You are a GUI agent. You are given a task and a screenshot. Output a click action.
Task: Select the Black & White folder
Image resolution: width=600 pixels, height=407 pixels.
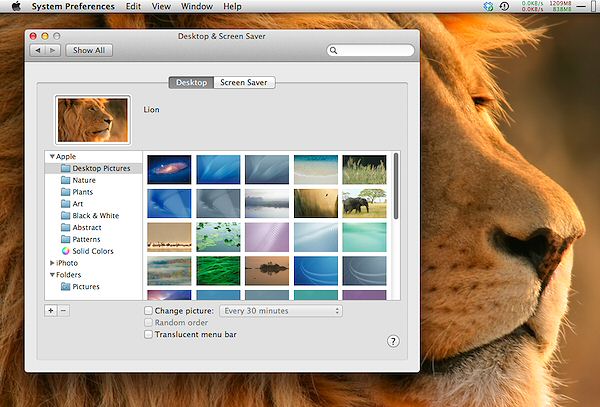[x=94, y=216]
